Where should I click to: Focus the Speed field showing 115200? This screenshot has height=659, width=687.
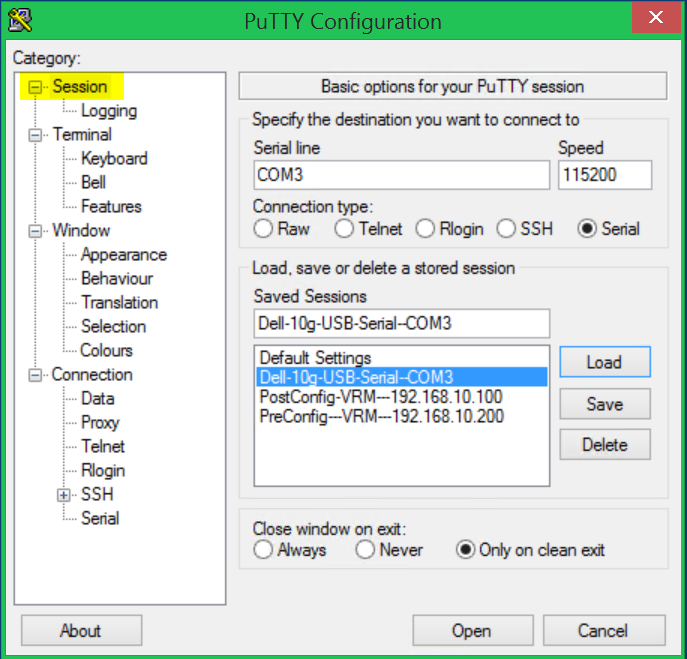point(605,175)
